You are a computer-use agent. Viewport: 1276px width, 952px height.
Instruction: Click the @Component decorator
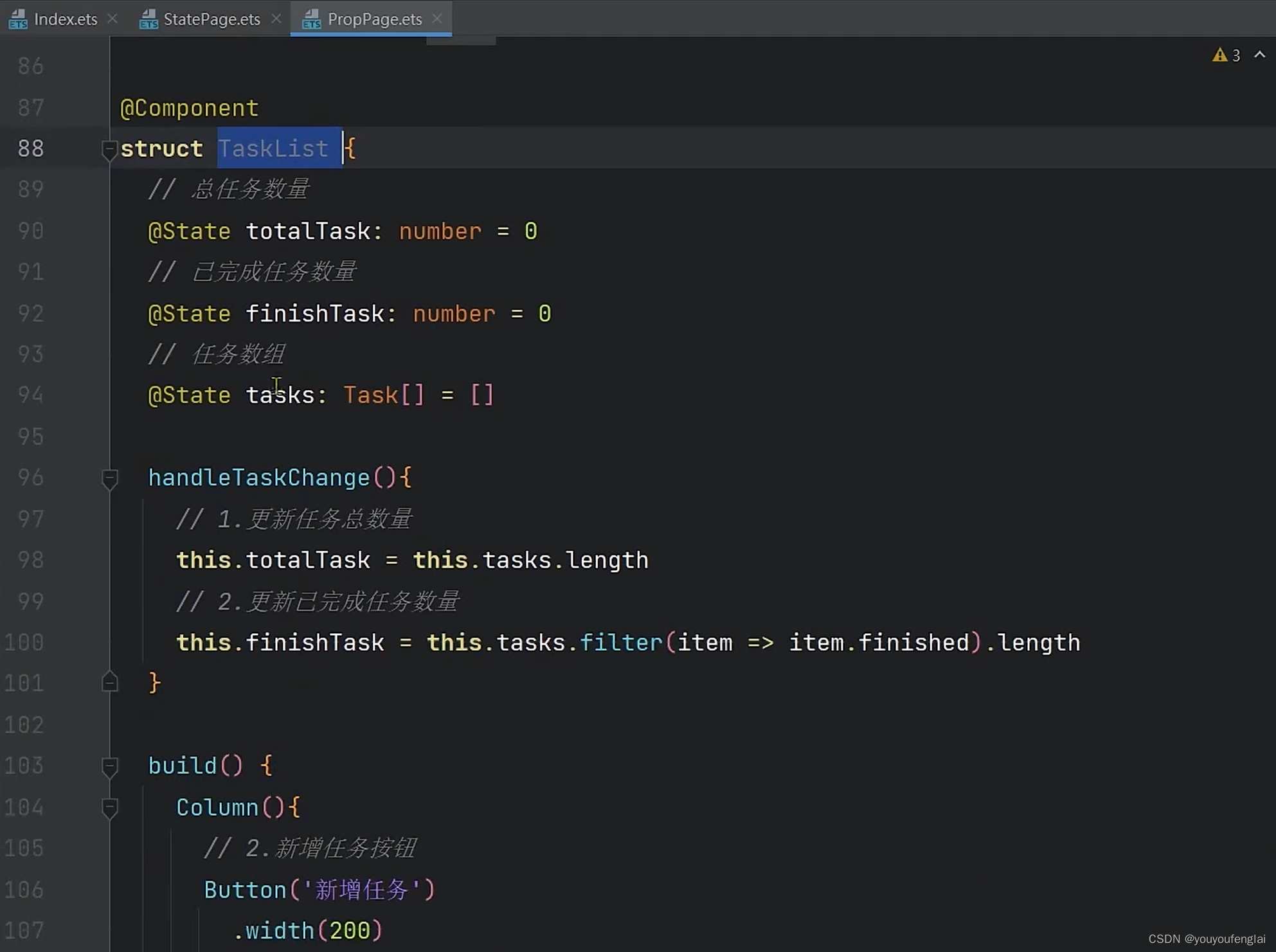[189, 108]
